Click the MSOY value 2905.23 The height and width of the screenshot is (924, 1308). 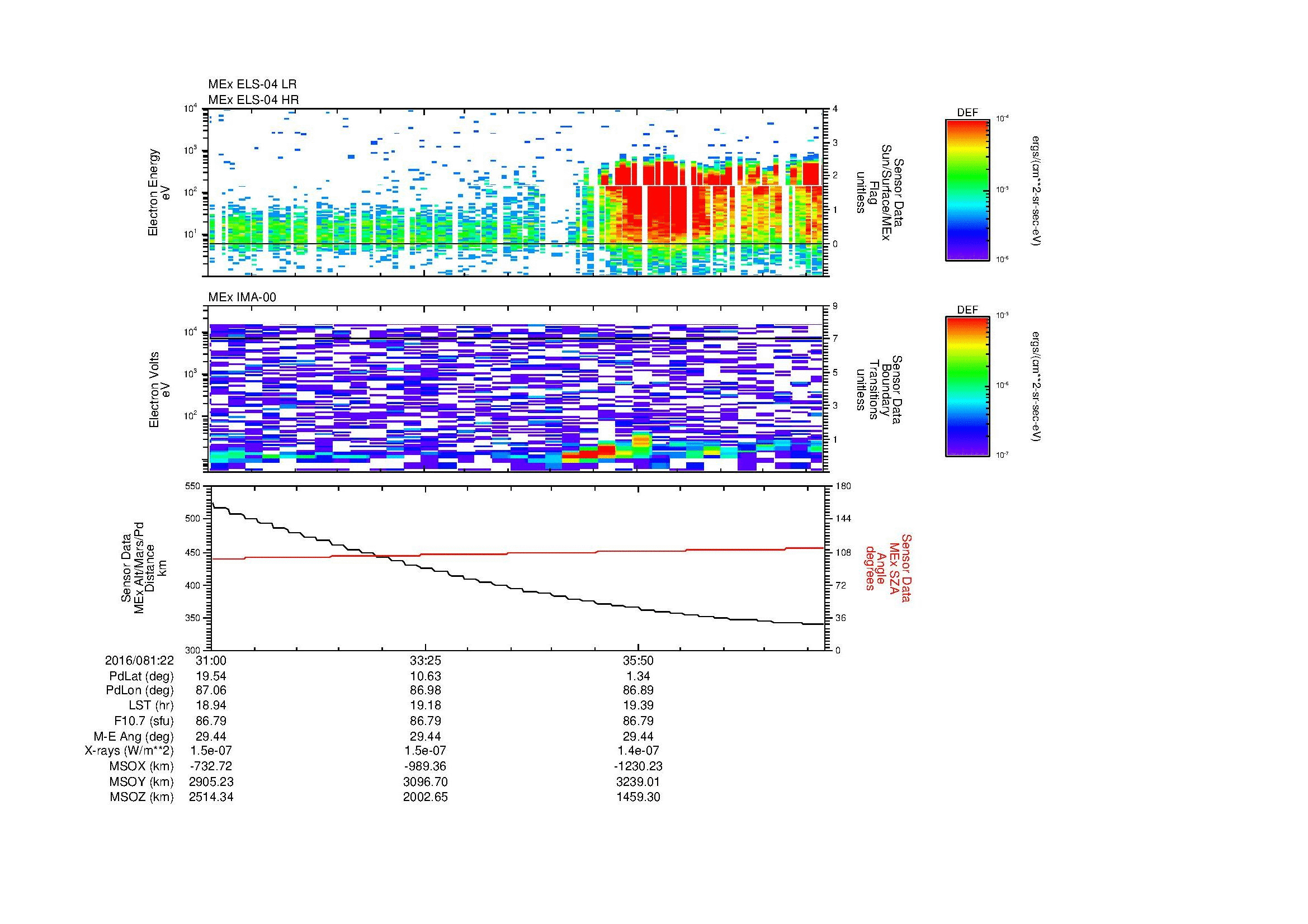211,781
